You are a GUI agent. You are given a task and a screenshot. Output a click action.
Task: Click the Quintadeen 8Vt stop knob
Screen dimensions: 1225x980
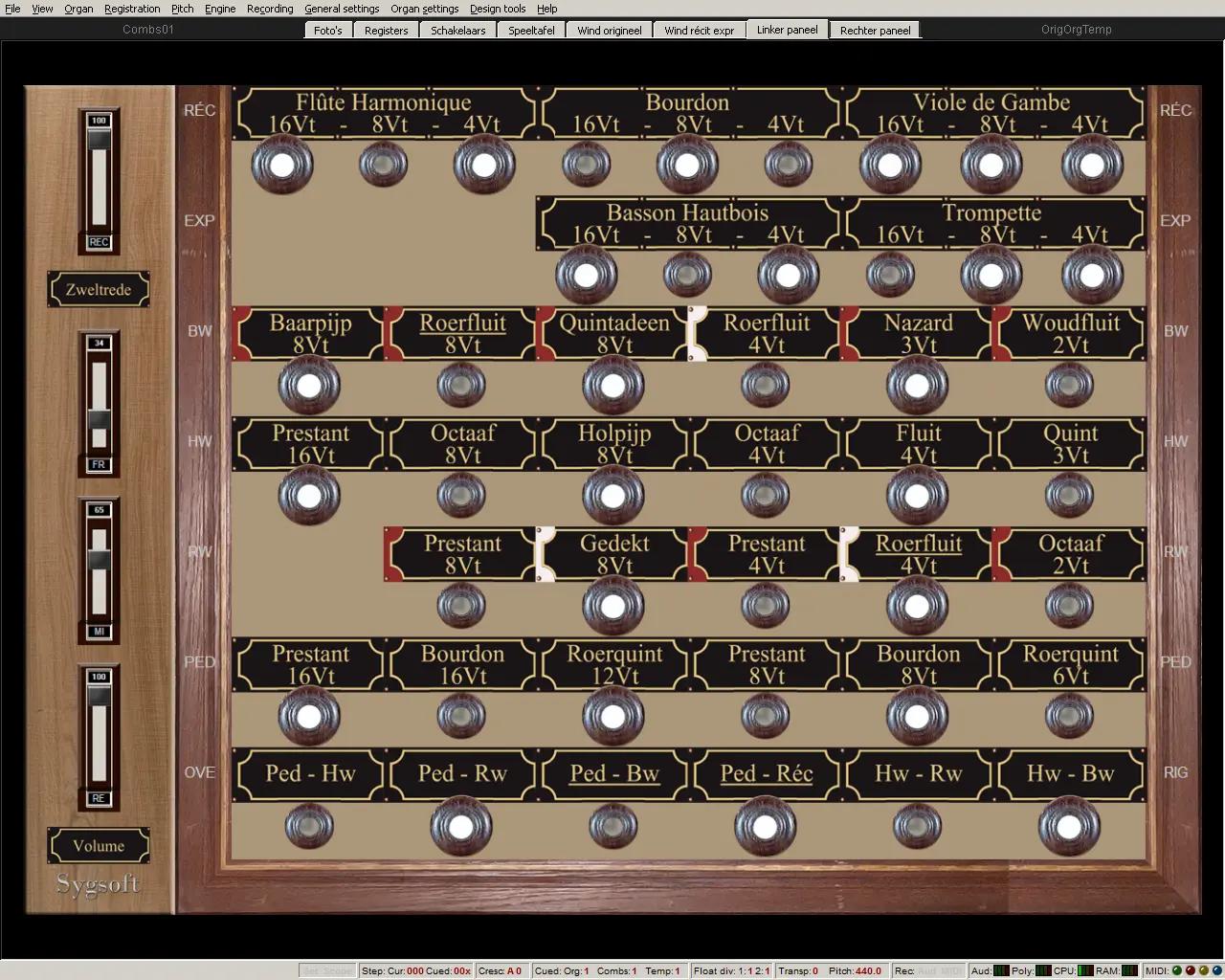[613, 386]
